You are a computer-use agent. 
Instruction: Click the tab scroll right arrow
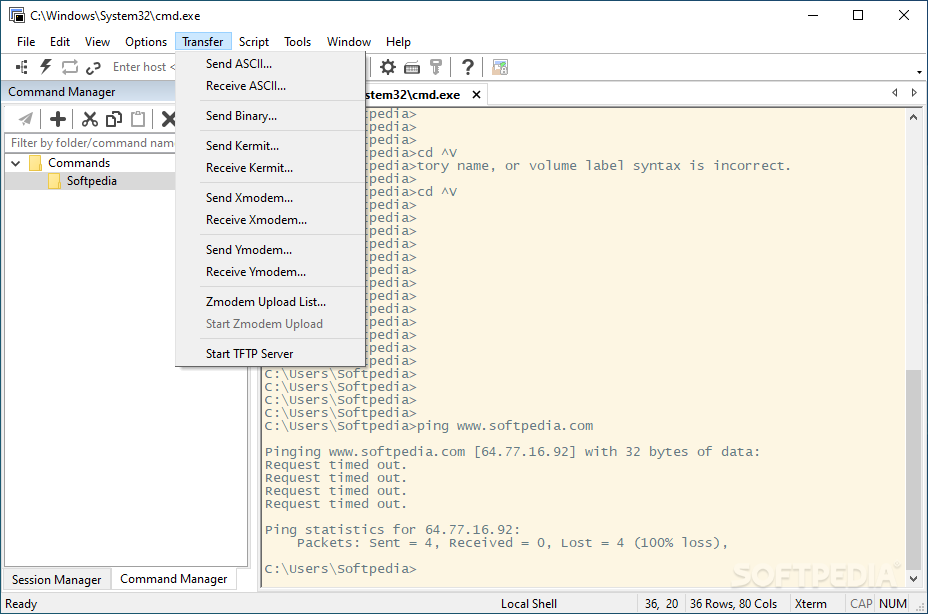click(x=914, y=92)
